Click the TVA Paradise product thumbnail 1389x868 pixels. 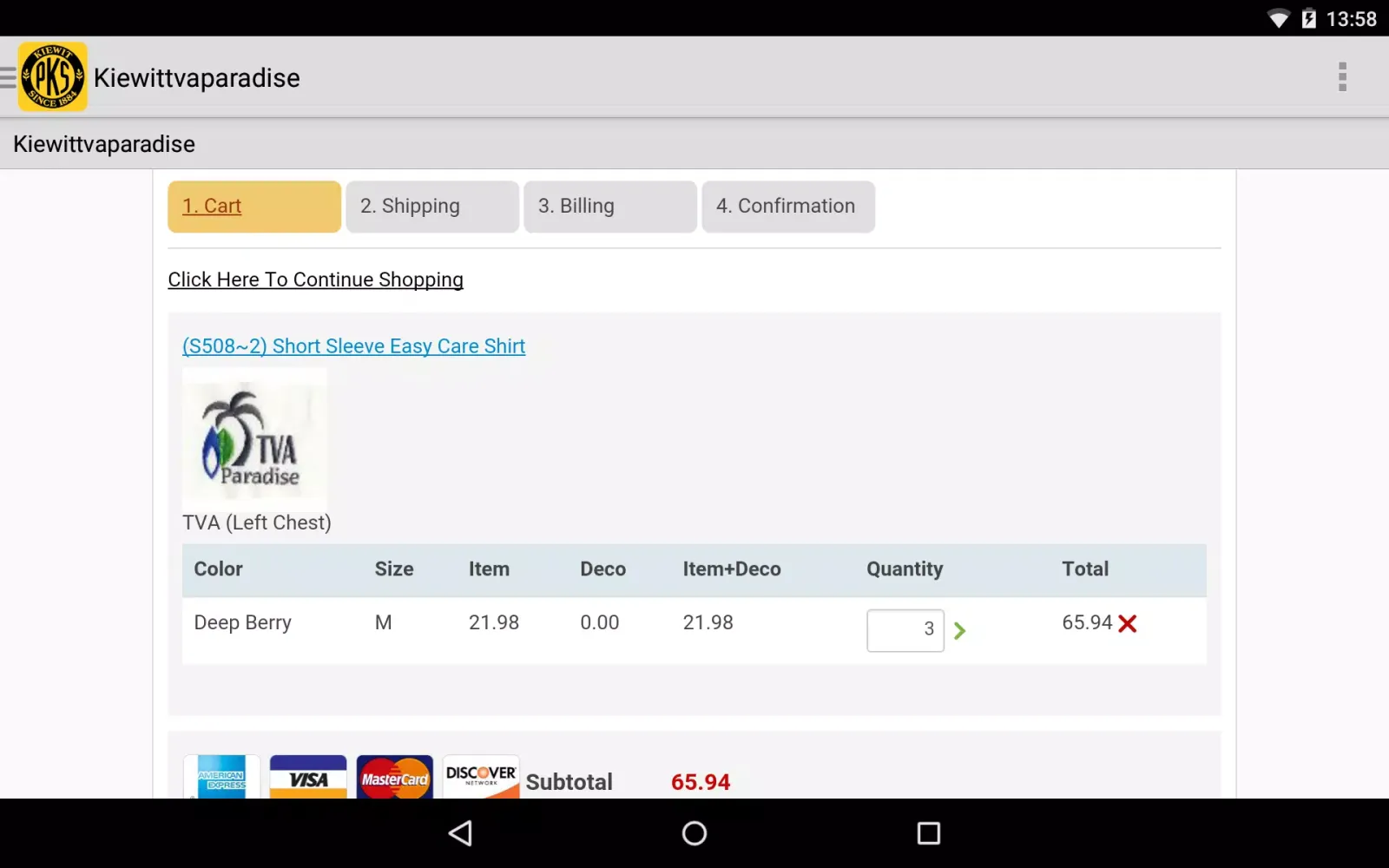(x=253, y=440)
